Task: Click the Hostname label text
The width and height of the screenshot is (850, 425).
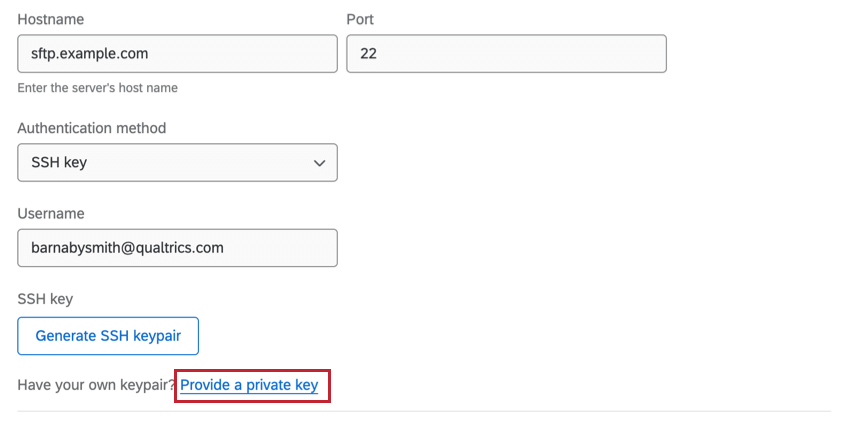Action: click(51, 19)
